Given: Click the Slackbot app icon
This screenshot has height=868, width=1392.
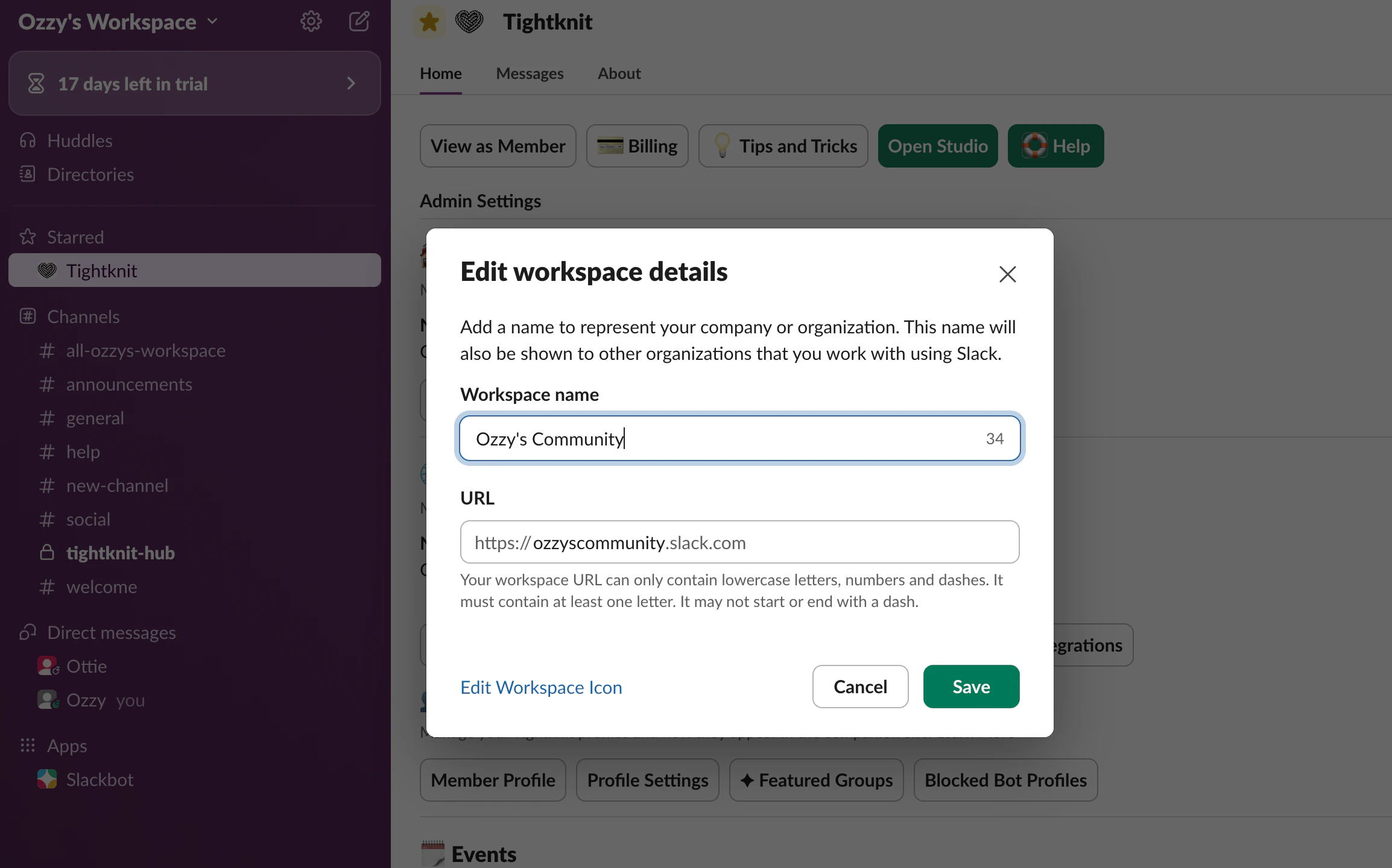Looking at the screenshot, I should [48, 779].
